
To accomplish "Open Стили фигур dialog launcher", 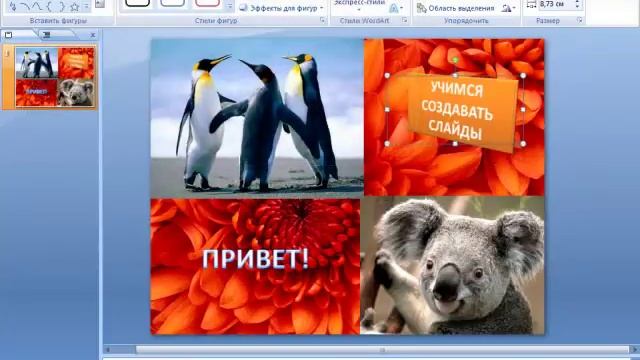I will click(322, 20).
